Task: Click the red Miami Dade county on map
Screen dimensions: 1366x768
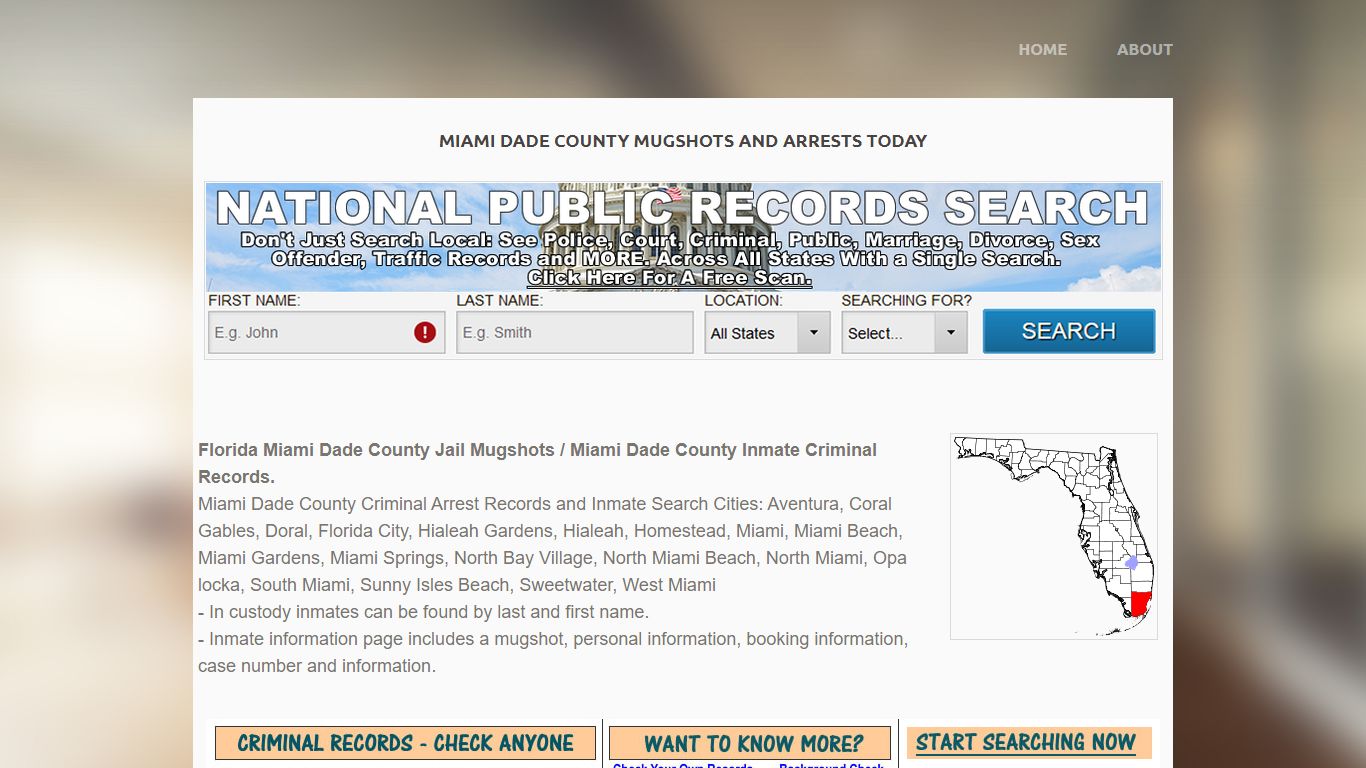Action: pyautogui.click(x=1139, y=605)
